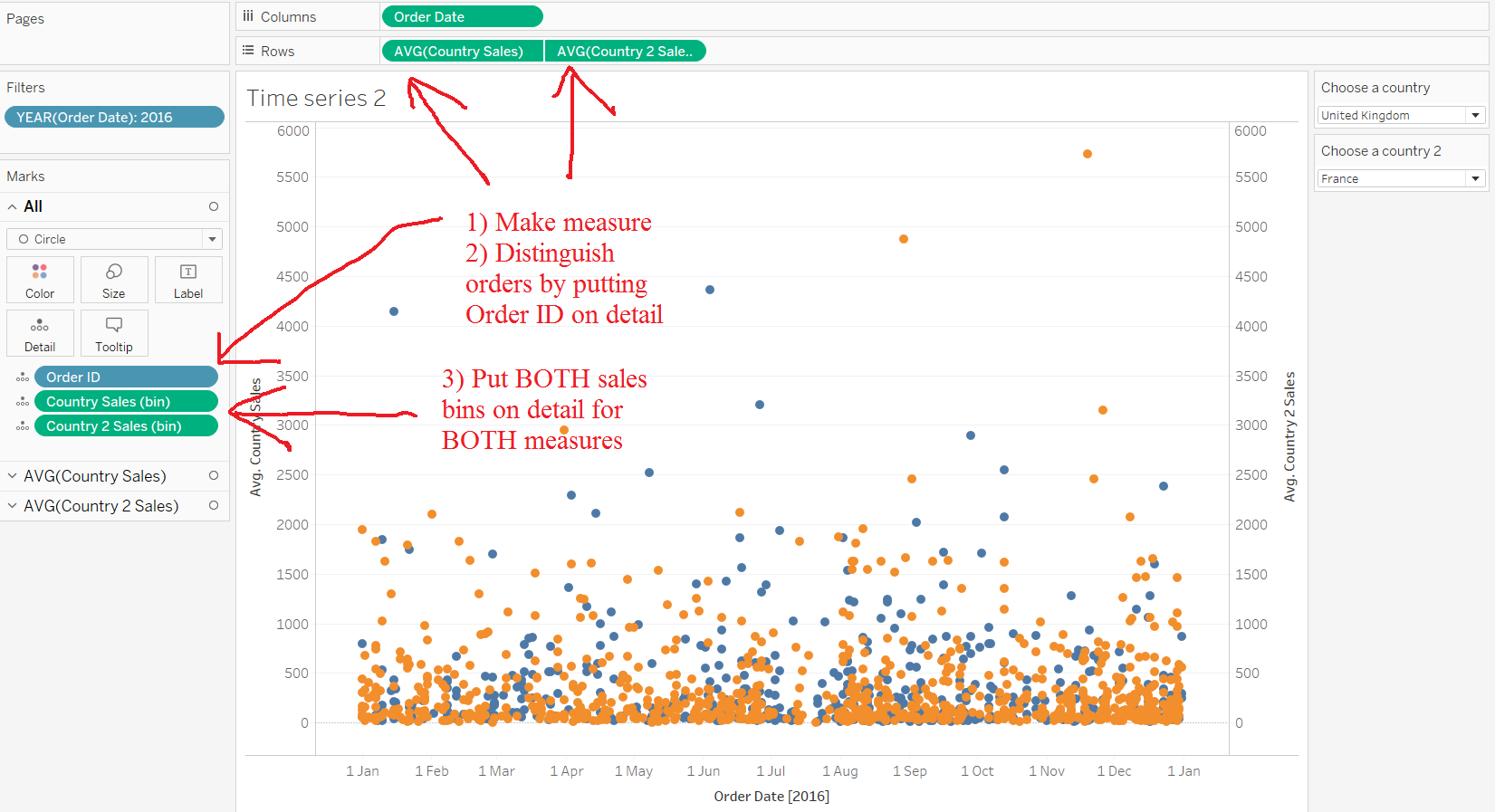Image resolution: width=1495 pixels, height=812 pixels.
Task: Click detail icon beside Country Sales (bin)
Action: (x=23, y=402)
